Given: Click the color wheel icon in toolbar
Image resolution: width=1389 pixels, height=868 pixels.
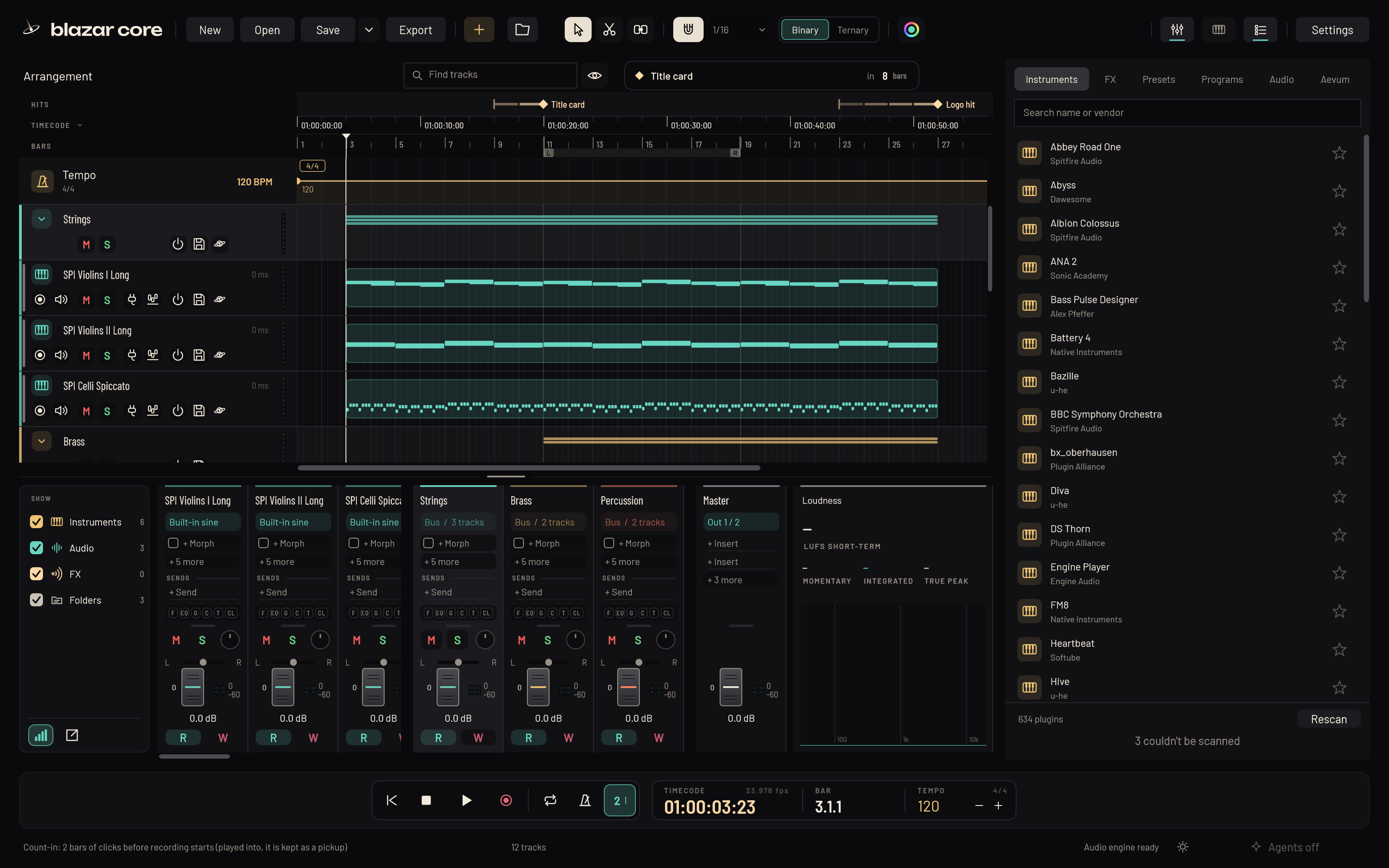Looking at the screenshot, I should (911, 30).
